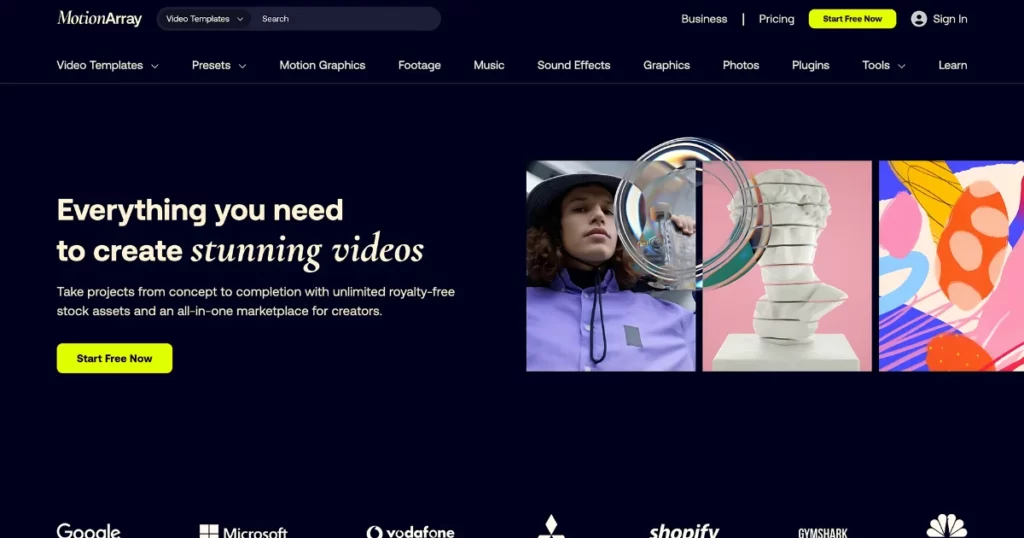Open the Footage section
The image size is (1024, 538).
click(419, 65)
